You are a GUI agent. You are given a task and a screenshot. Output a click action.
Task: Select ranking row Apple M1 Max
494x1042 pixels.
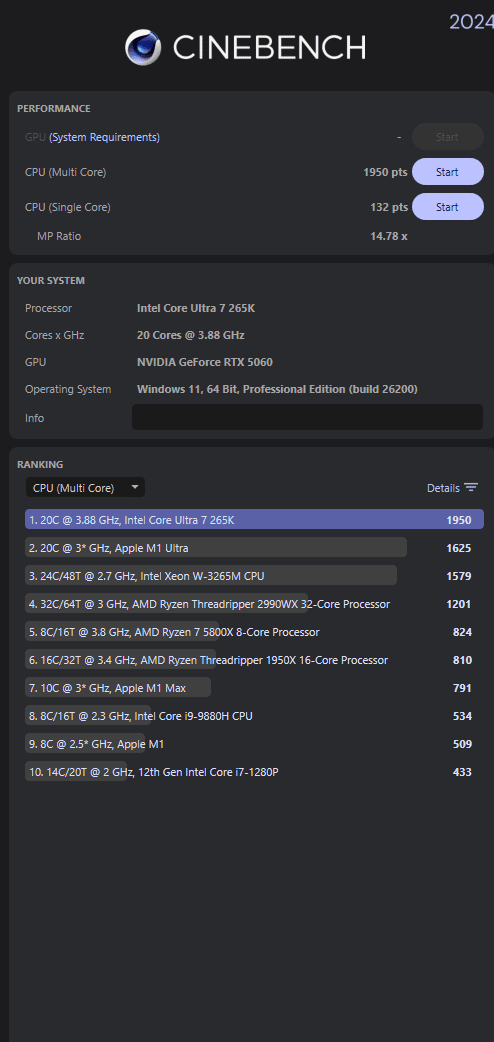pyautogui.click(x=254, y=688)
